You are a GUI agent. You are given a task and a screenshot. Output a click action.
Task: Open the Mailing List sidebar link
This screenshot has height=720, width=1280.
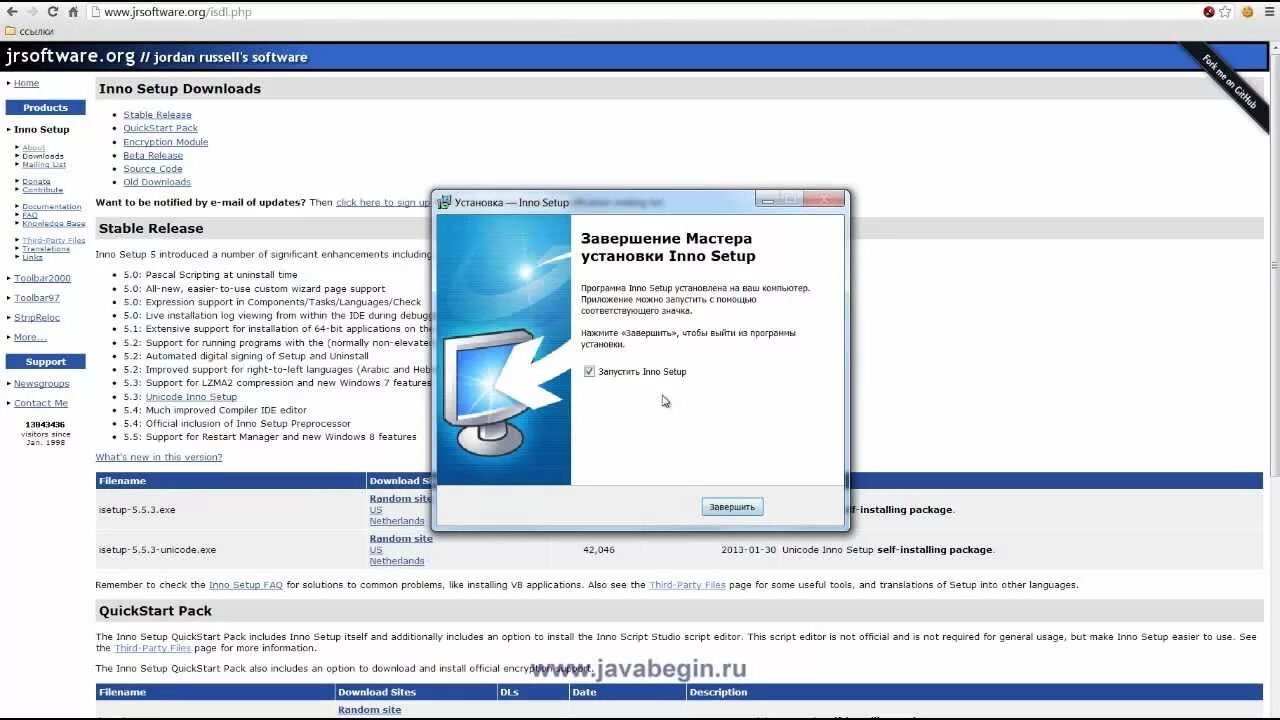tap(44, 165)
